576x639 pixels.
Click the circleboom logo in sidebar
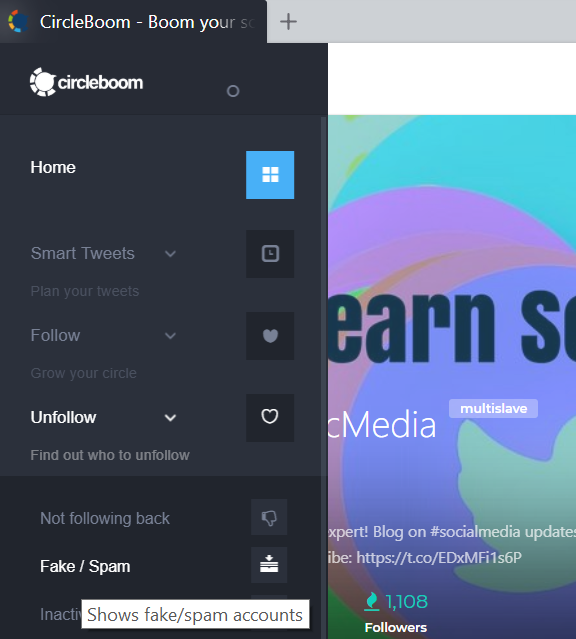[x=86, y=82]
